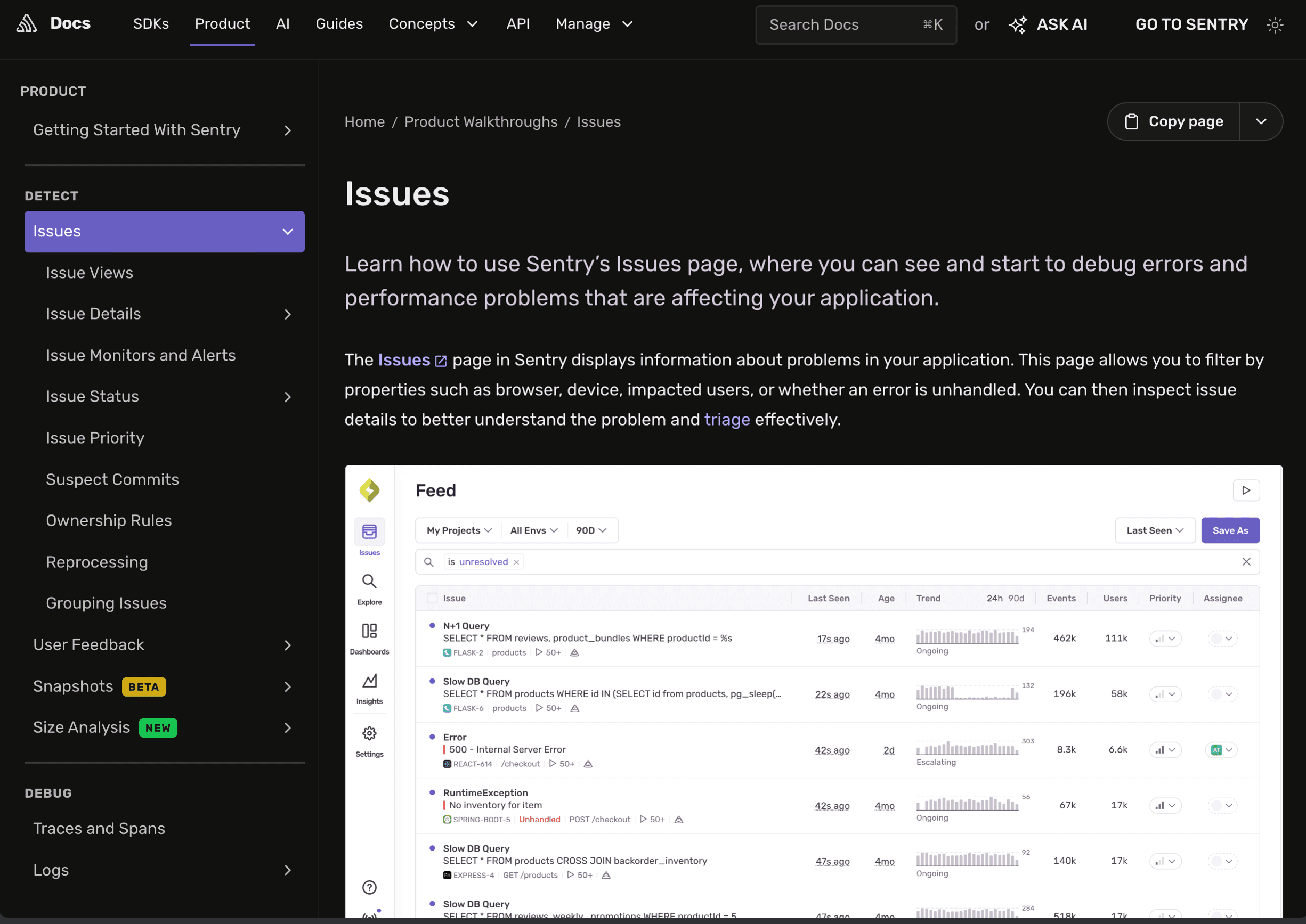
Task: Click the Ask AI sparkle icon
Action: pos(1018,24)
